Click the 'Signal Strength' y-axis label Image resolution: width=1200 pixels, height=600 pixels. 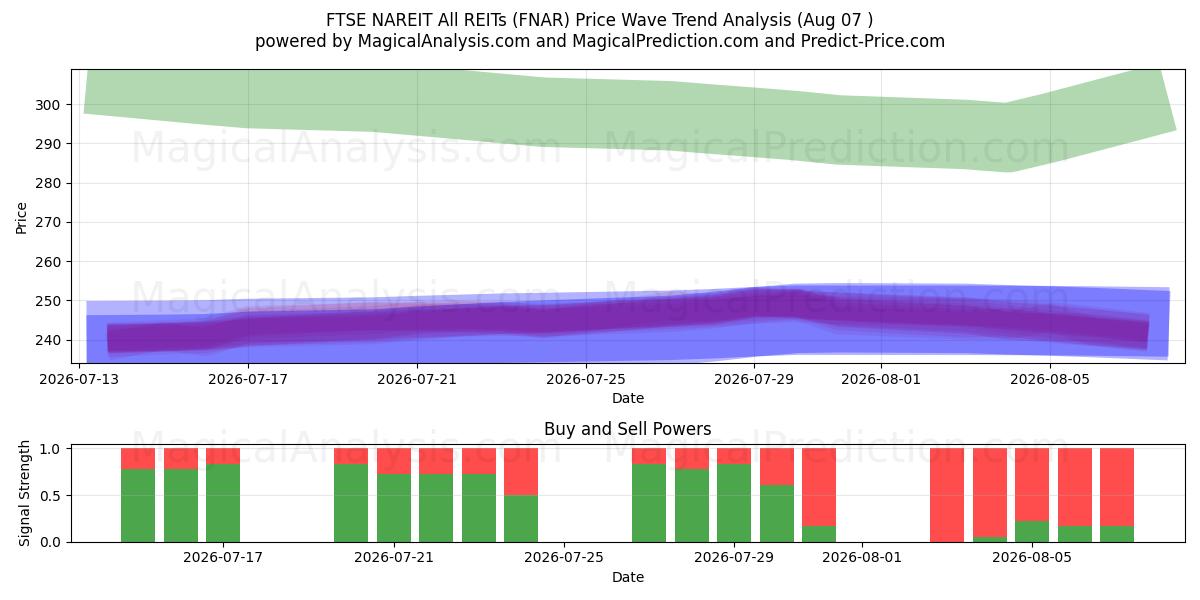pyautogui.click(x=25, y=494)
